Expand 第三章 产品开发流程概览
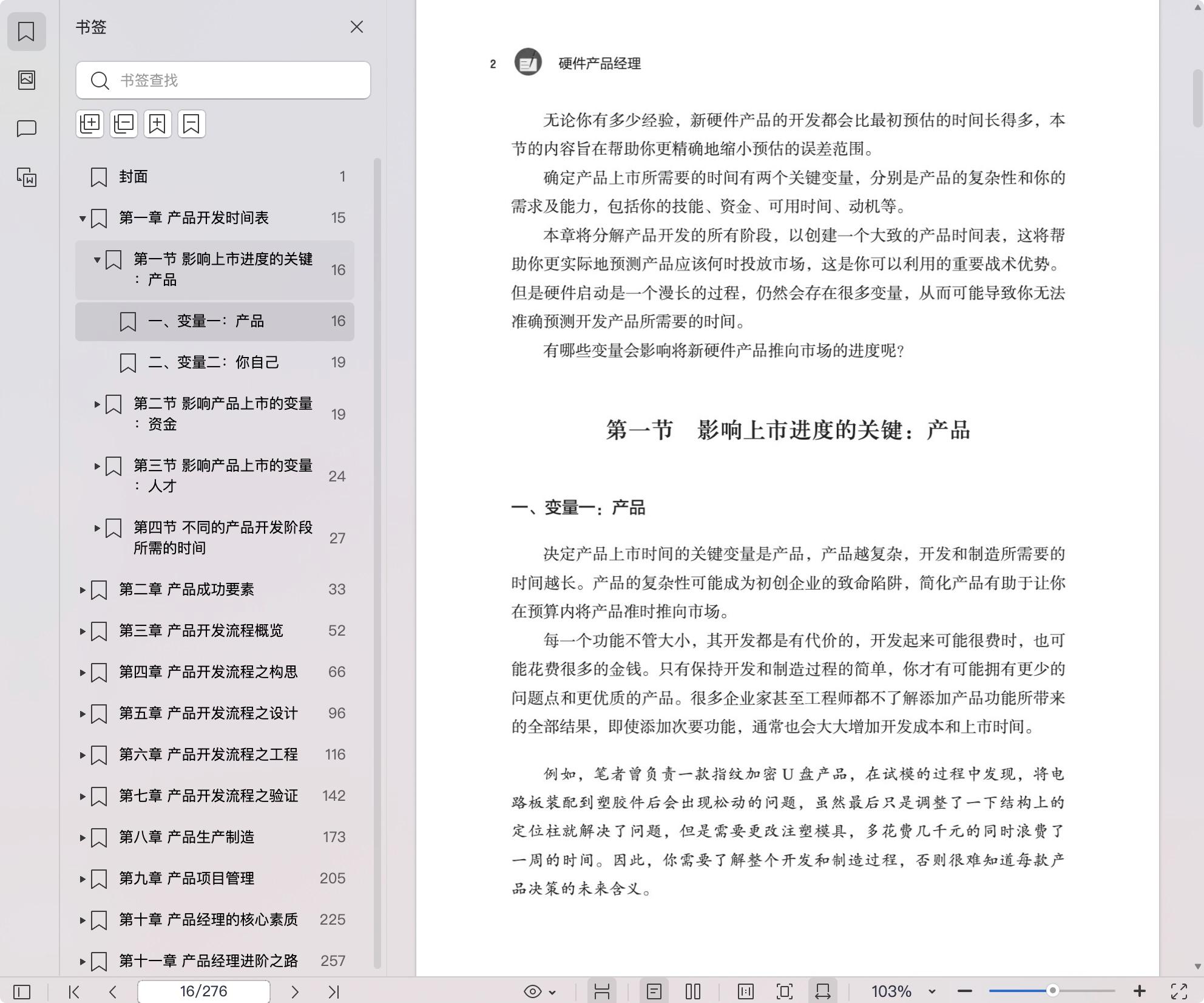 (83, 631)
